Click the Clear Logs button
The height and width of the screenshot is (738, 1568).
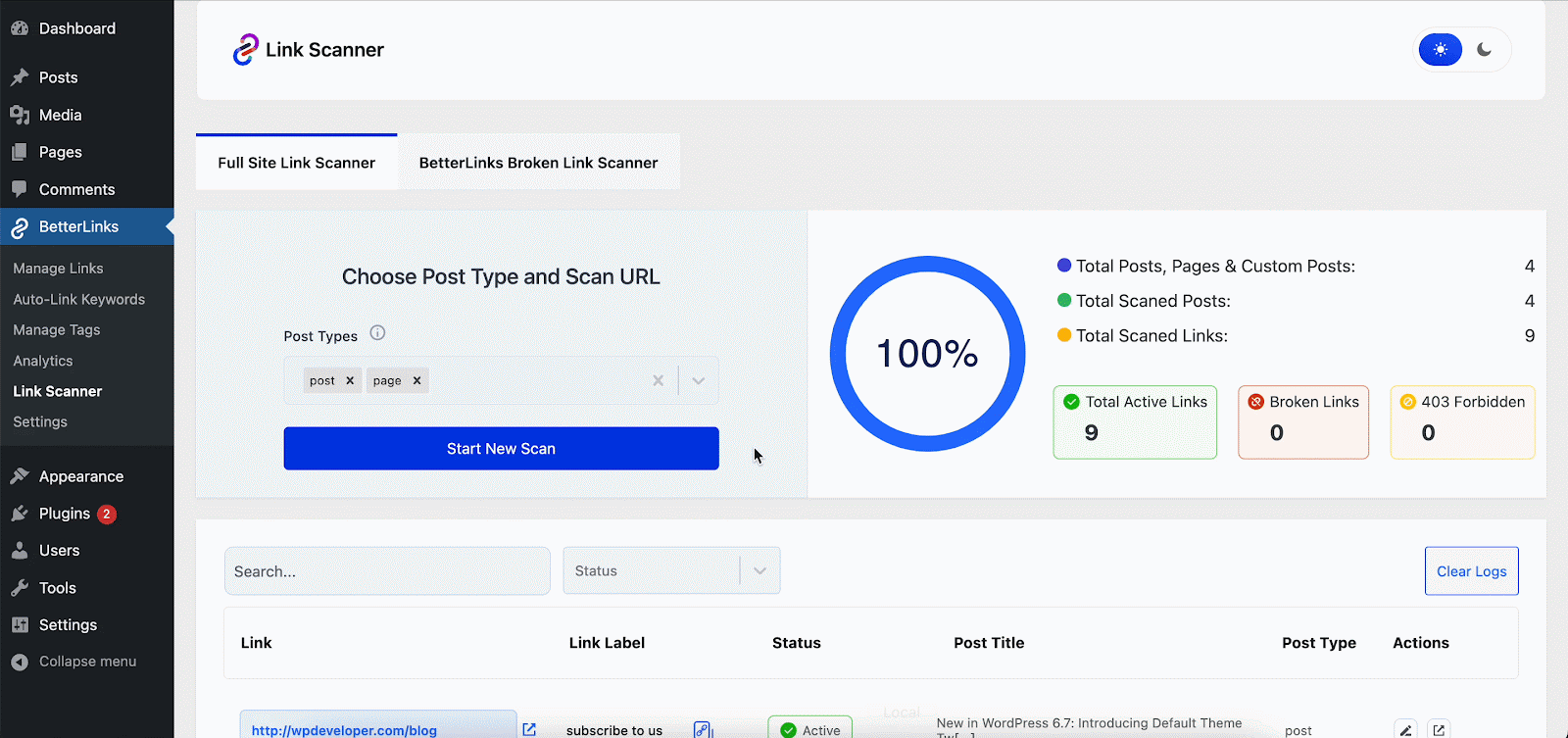pos(1471,571)
